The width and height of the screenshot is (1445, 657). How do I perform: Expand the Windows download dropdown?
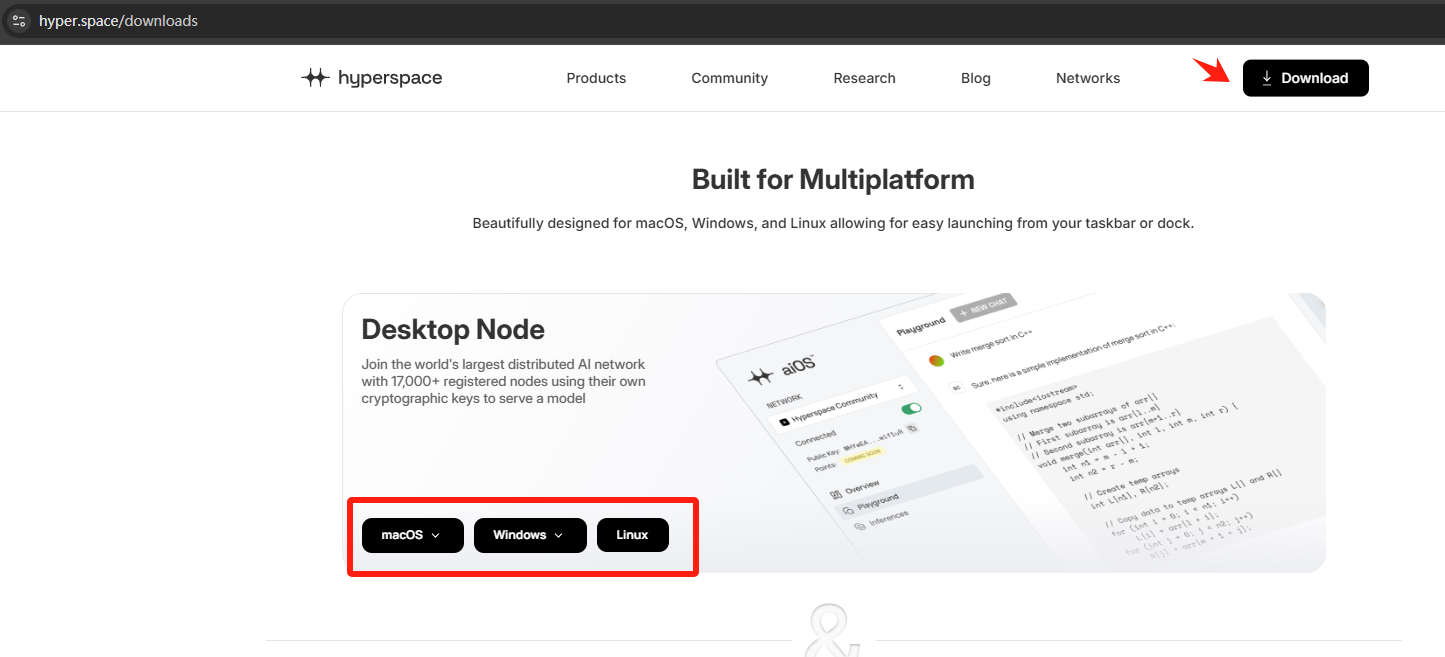tap(529, 535)
